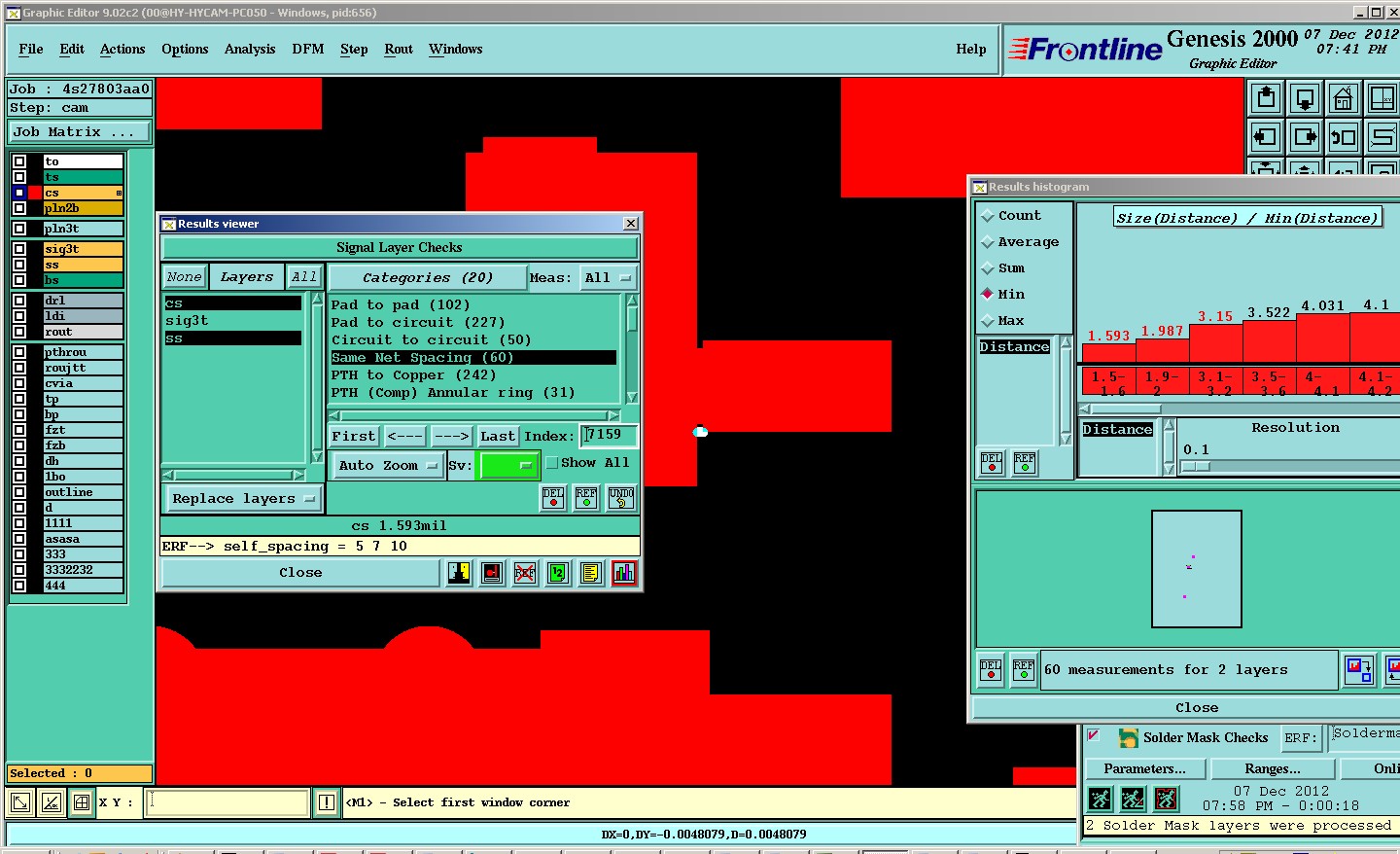The image size is (1400, 854).
Task: Toggle the Solder Mask Checks checkbox
Action: 1094,735
